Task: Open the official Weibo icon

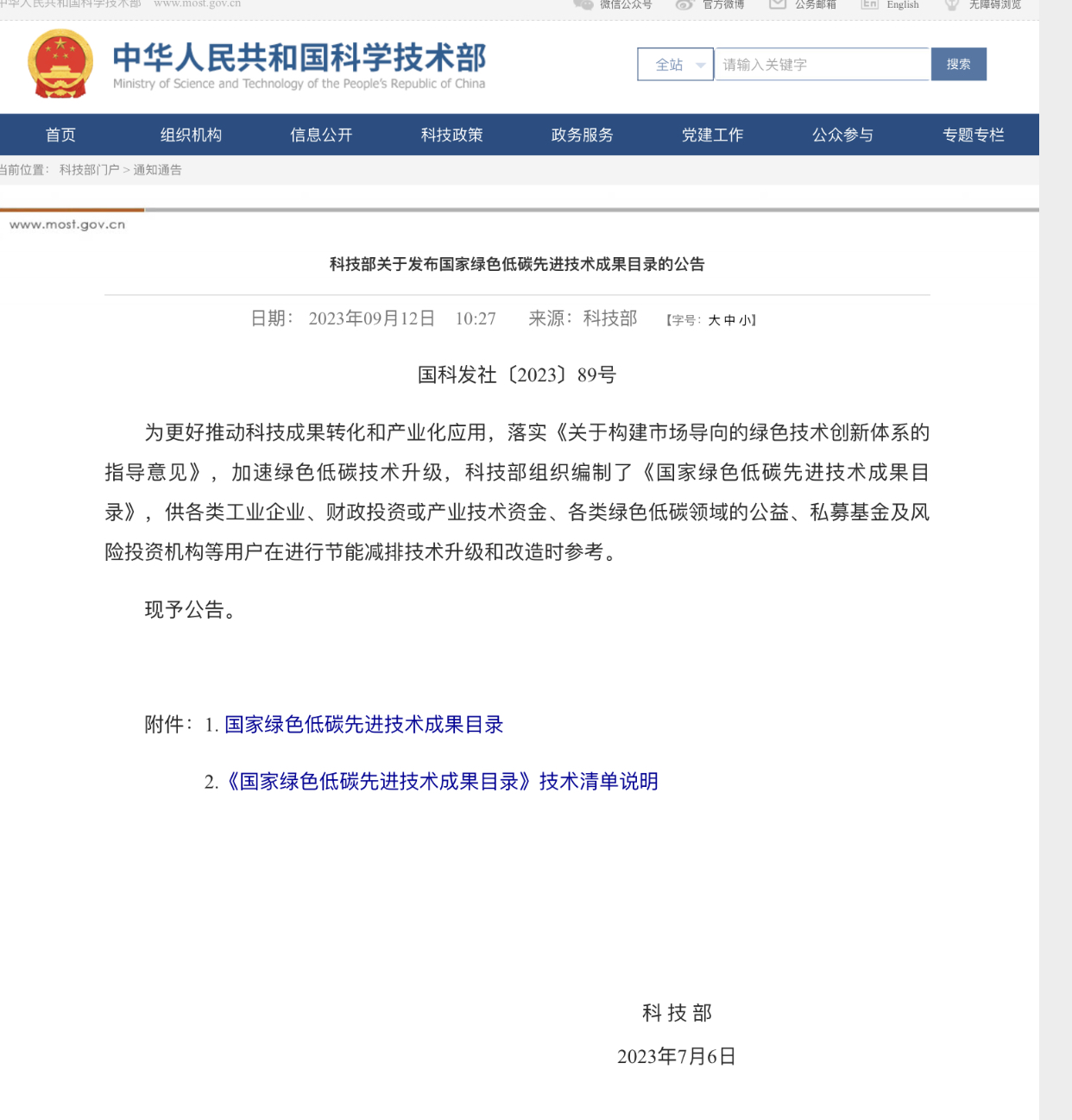Action: pos(684,4)
